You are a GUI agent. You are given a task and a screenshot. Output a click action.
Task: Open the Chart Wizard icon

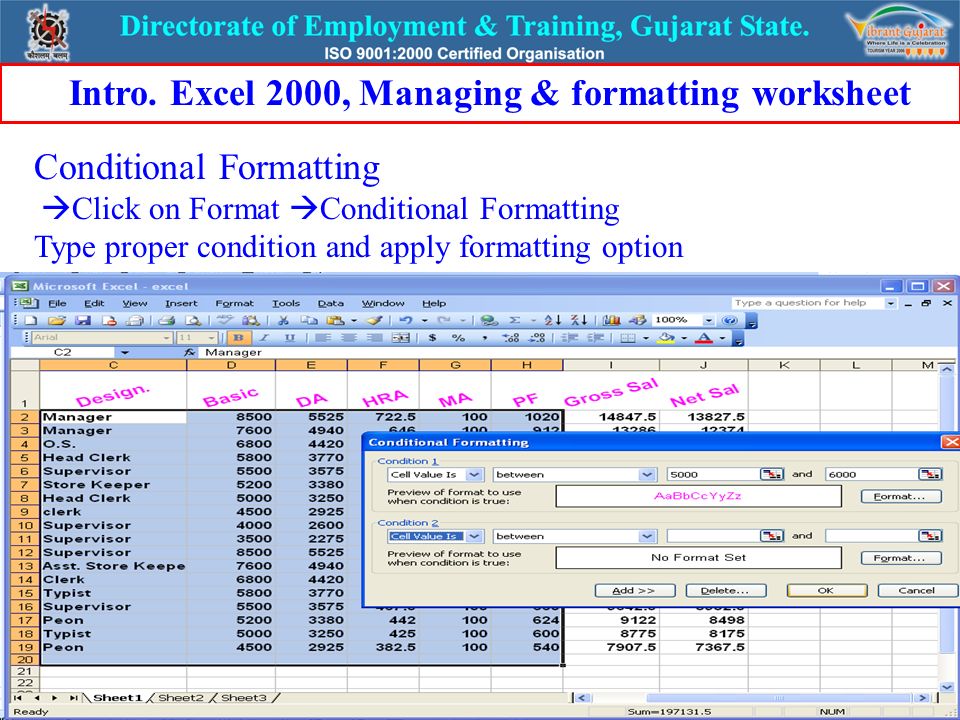(611, 320)
